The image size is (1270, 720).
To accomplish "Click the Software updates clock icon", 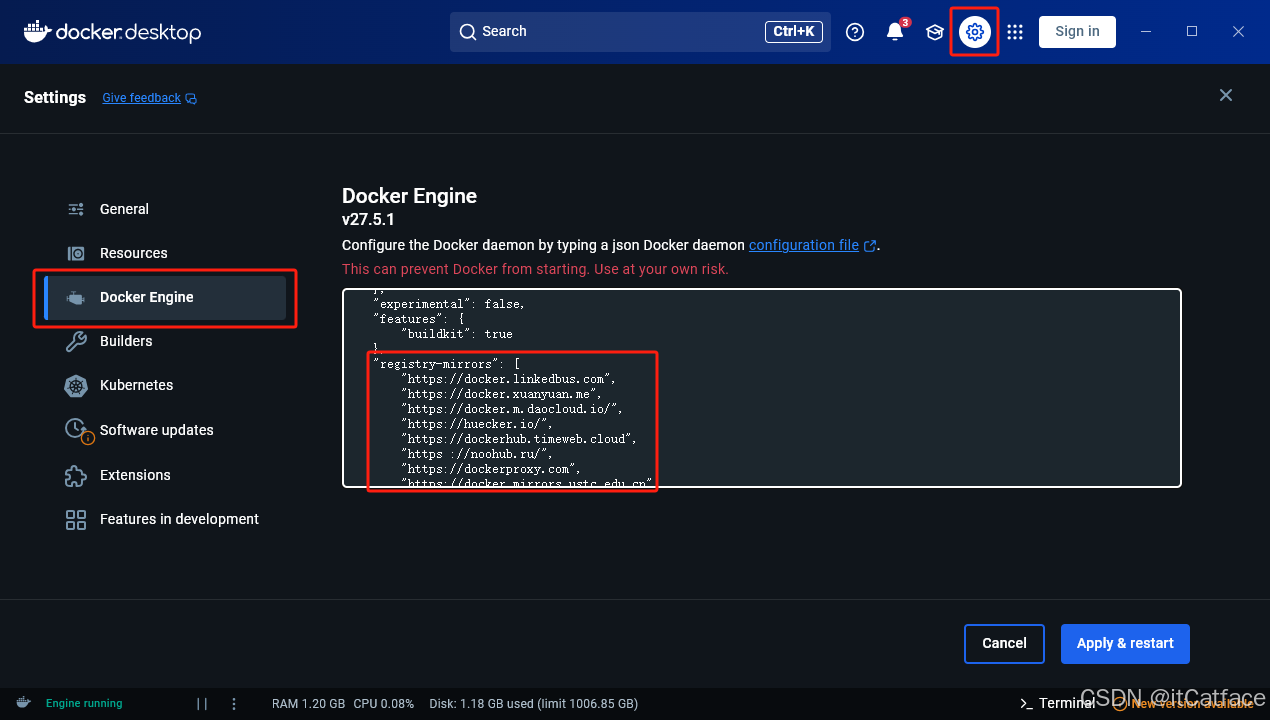I will point(78,430).
